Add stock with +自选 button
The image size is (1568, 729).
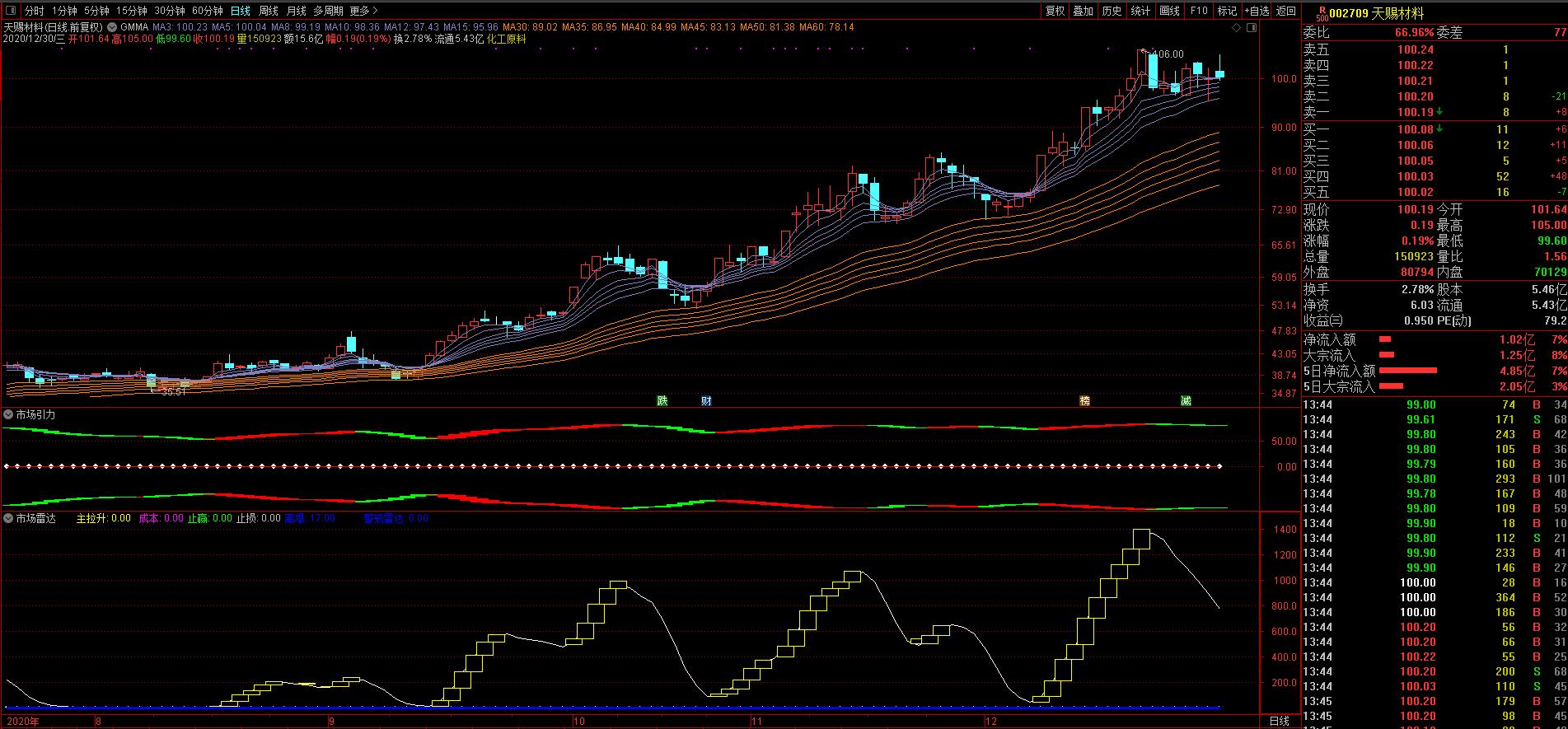[1257, 11]
